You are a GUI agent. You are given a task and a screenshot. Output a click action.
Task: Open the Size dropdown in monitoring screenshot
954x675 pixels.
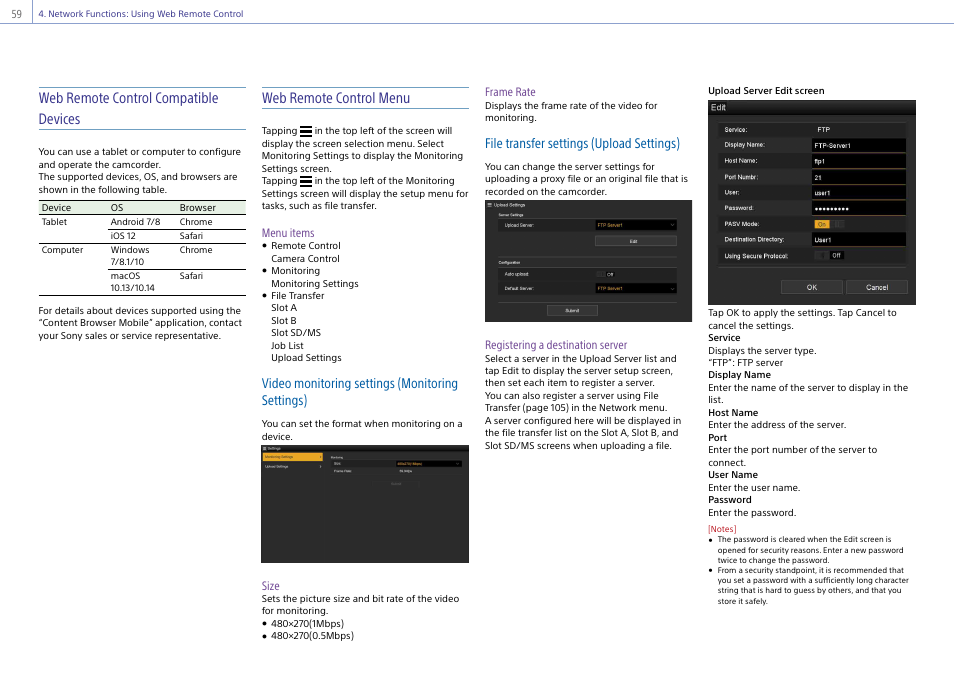429,464
